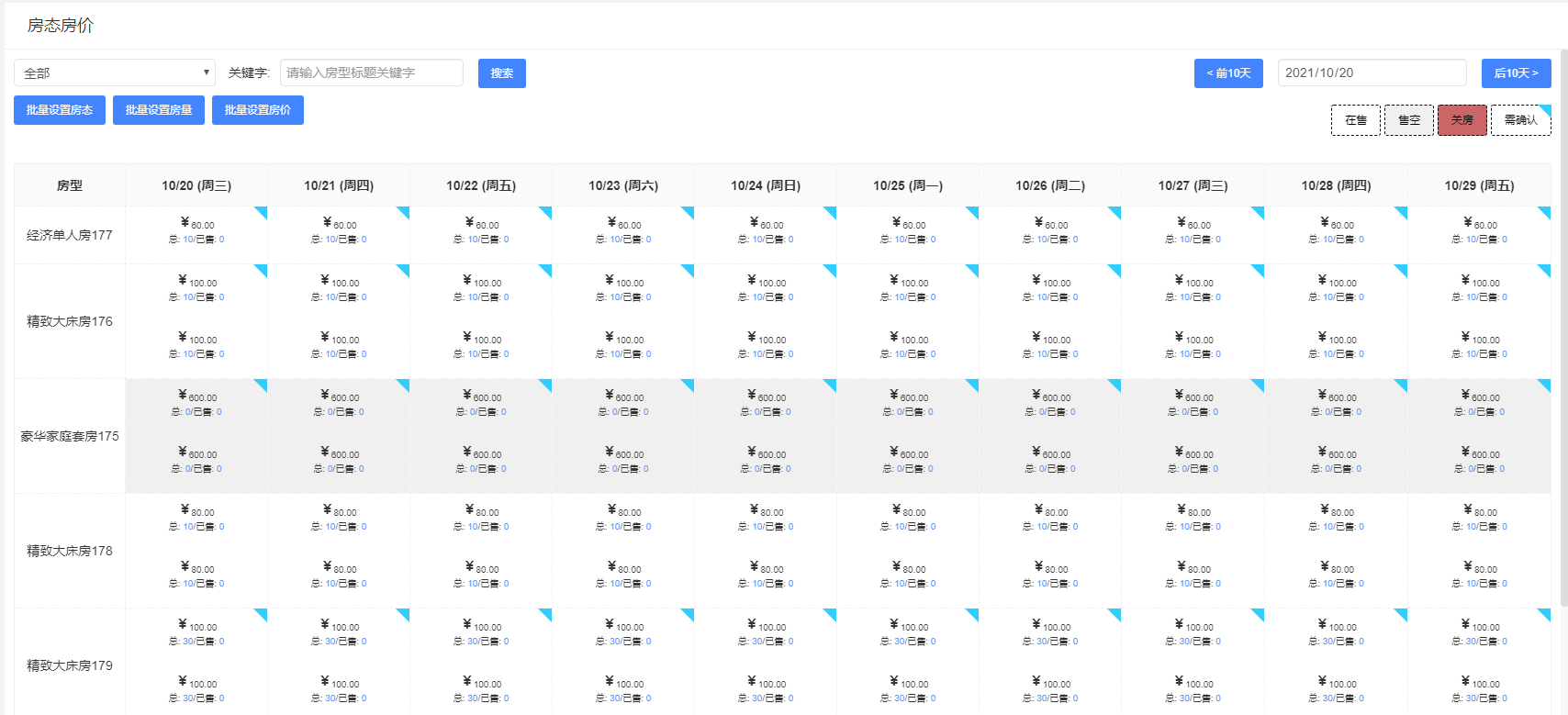
Task: Select room type 精致大床房178 row label
Action: click(x=70, y=551)
